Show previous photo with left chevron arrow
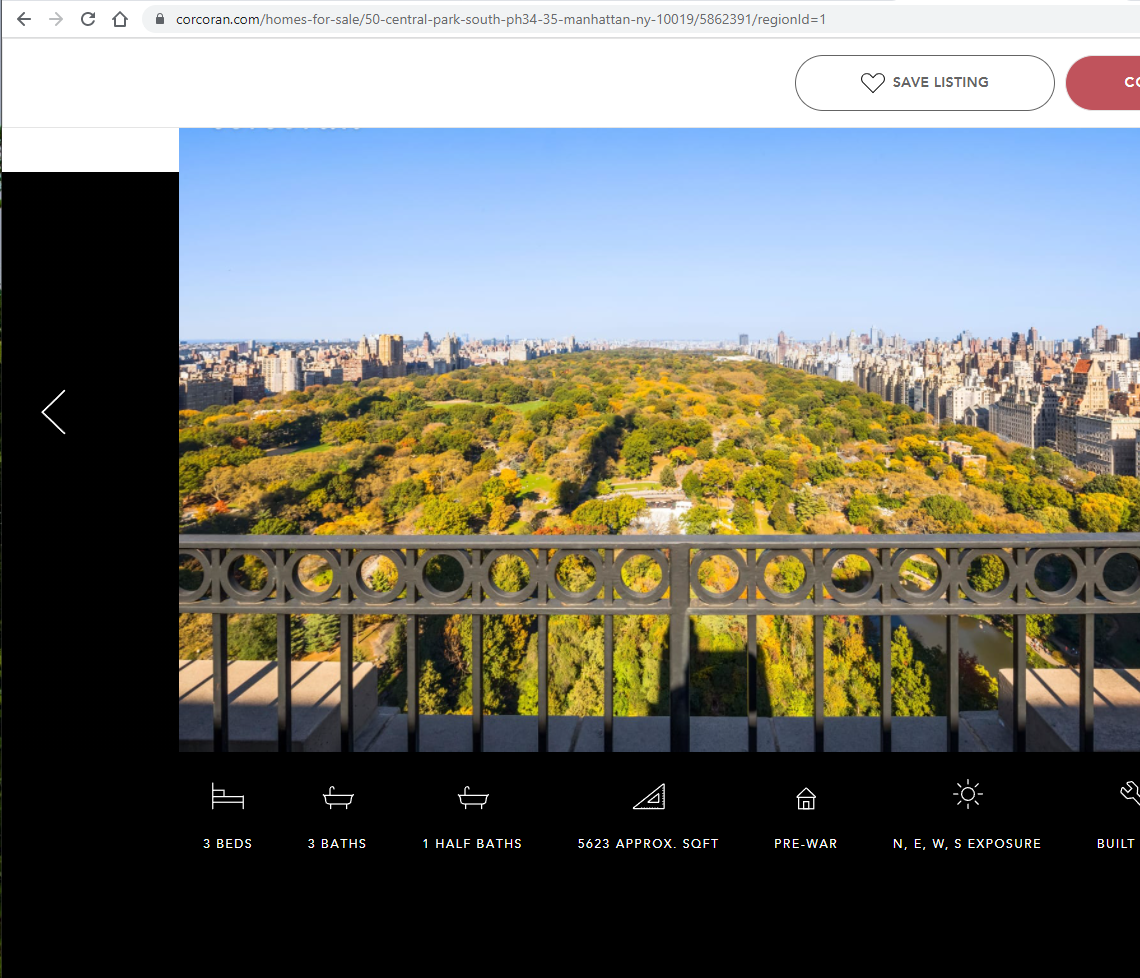The image size is (1140, 978). pyautogui.click(x=54, y=412)
